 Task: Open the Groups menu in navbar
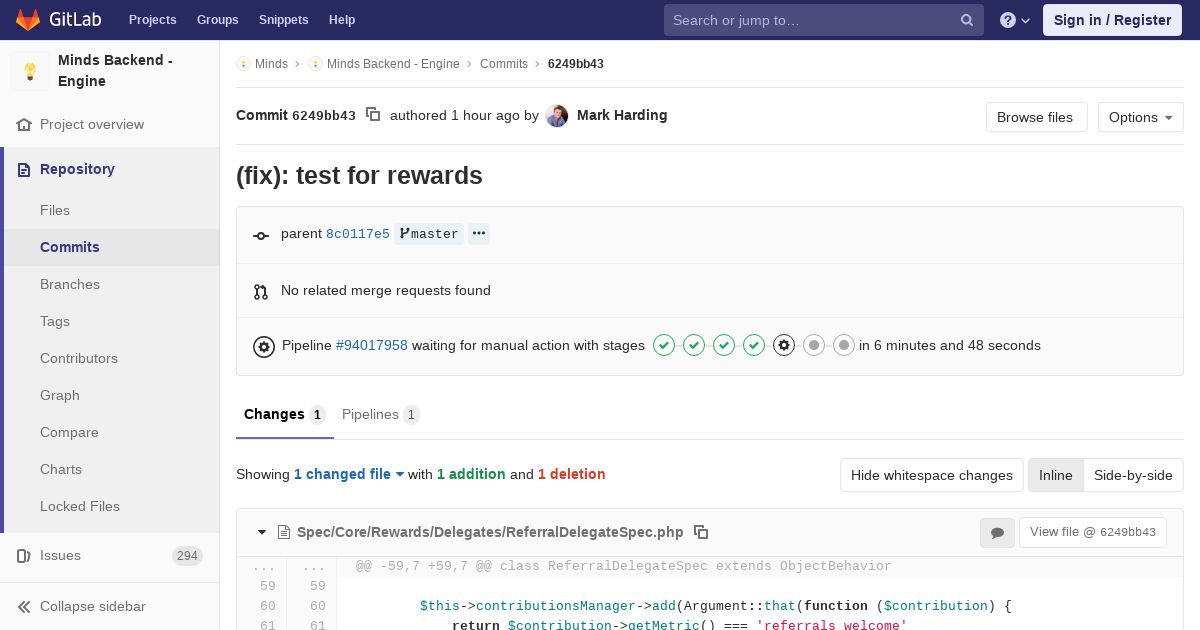[x=217, y=20]
